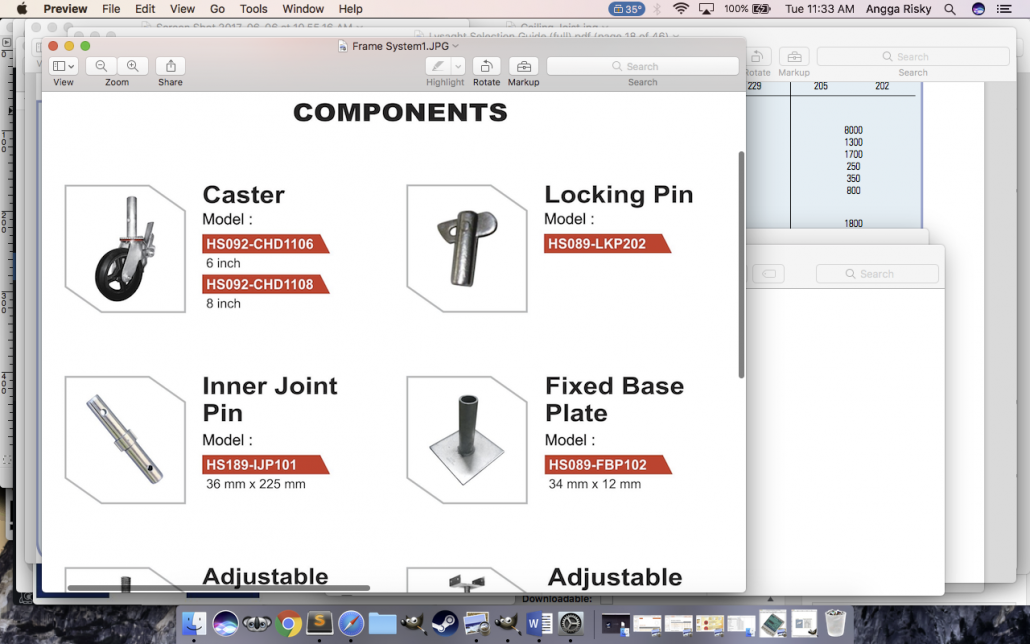Open the Tools menu

[x=253, y=9]
